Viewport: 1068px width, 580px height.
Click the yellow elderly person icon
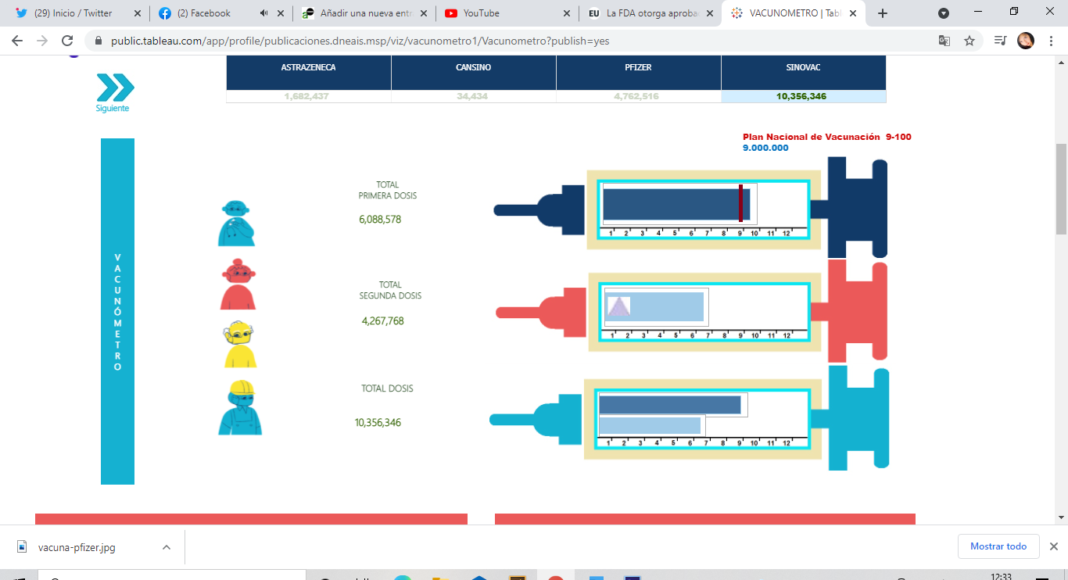point(239,344)
